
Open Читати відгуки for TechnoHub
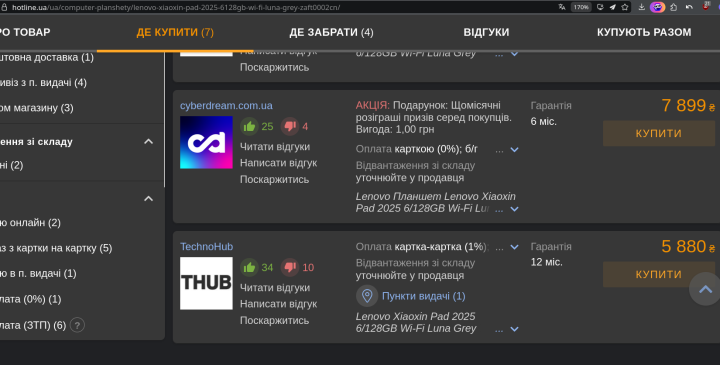tap(275, 288)
